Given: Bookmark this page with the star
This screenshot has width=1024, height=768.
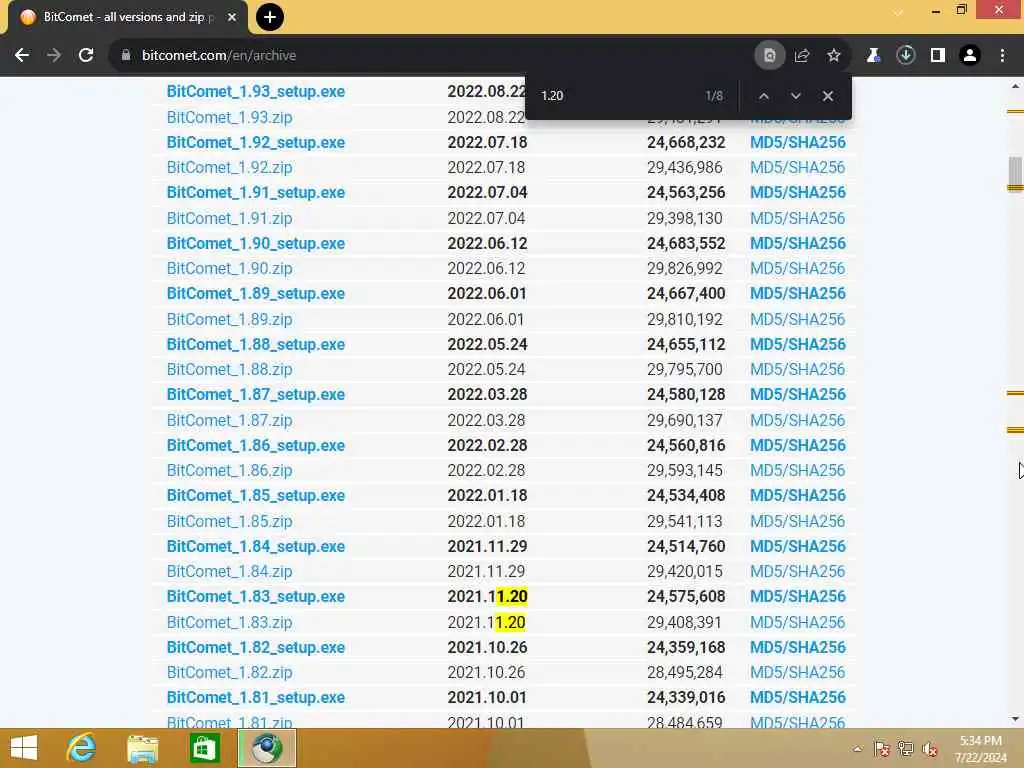Looking at the screenshot, I should coord(834,56).
